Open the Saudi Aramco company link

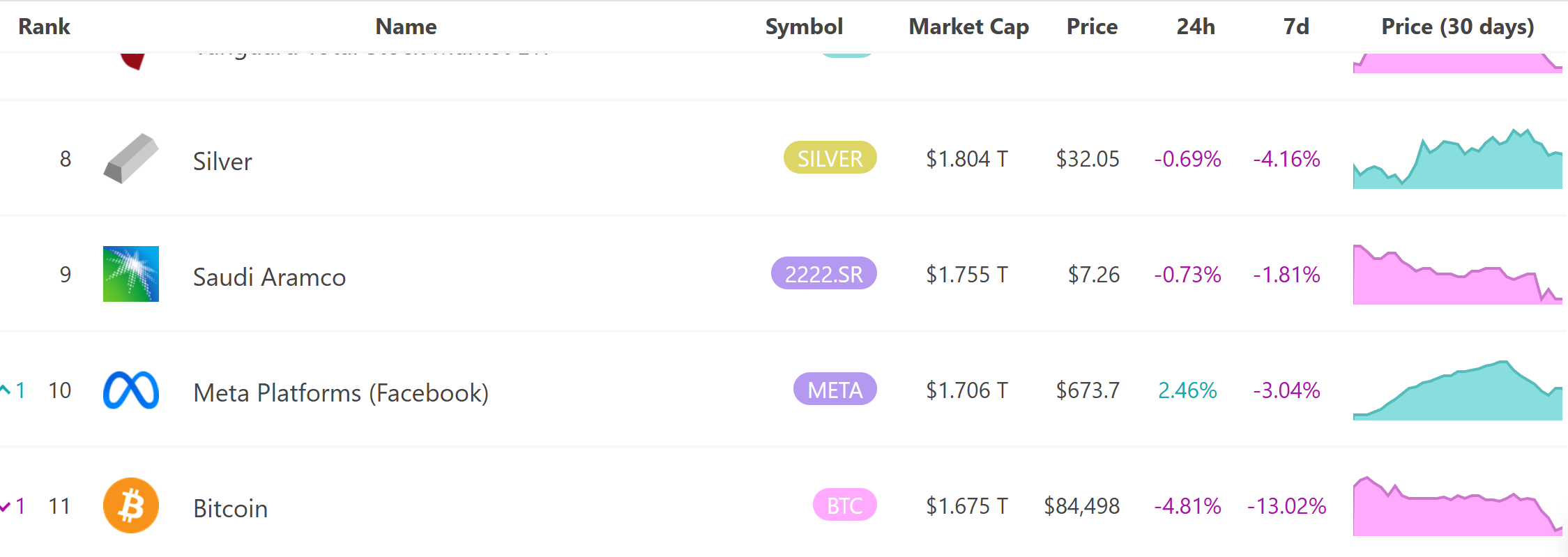269,277
